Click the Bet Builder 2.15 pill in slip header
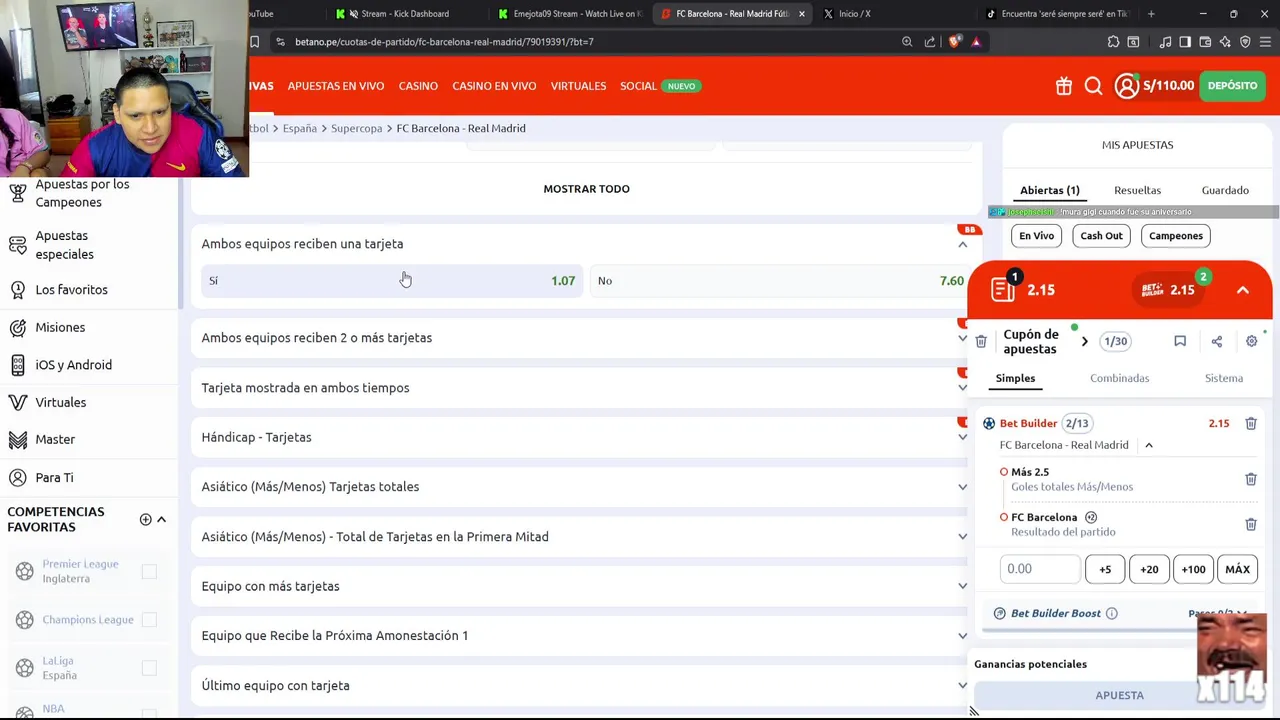The height and width of the screenshot is (720, 1280). point(1169,290)
